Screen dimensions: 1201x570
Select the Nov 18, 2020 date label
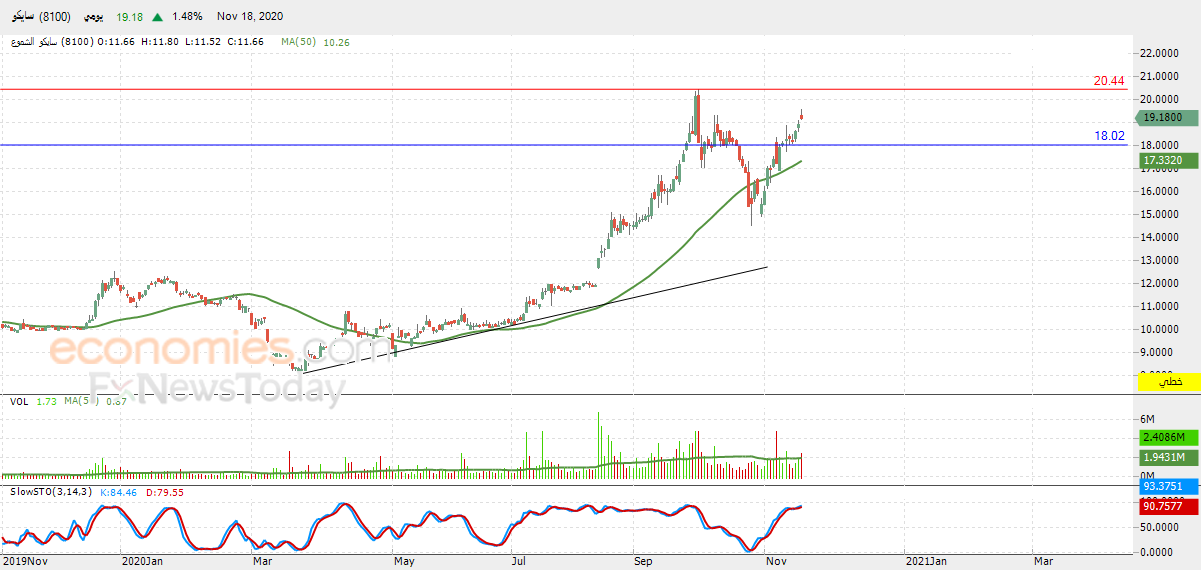click(x=252, y=16)
